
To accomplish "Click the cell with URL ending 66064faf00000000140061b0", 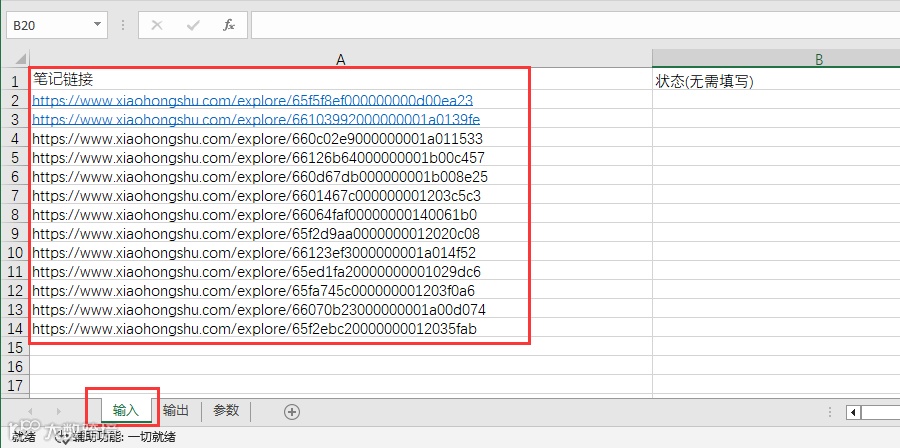I will point(341,215).
